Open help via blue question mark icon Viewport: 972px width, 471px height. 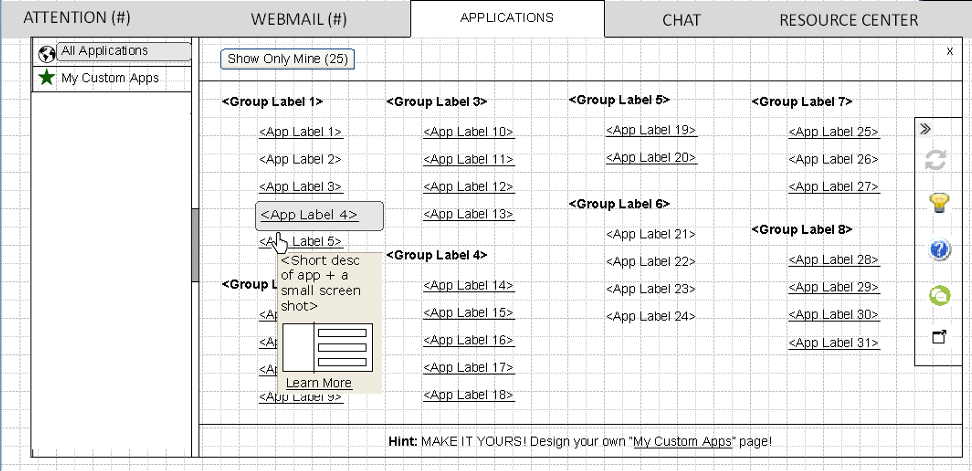coord(939,250)
